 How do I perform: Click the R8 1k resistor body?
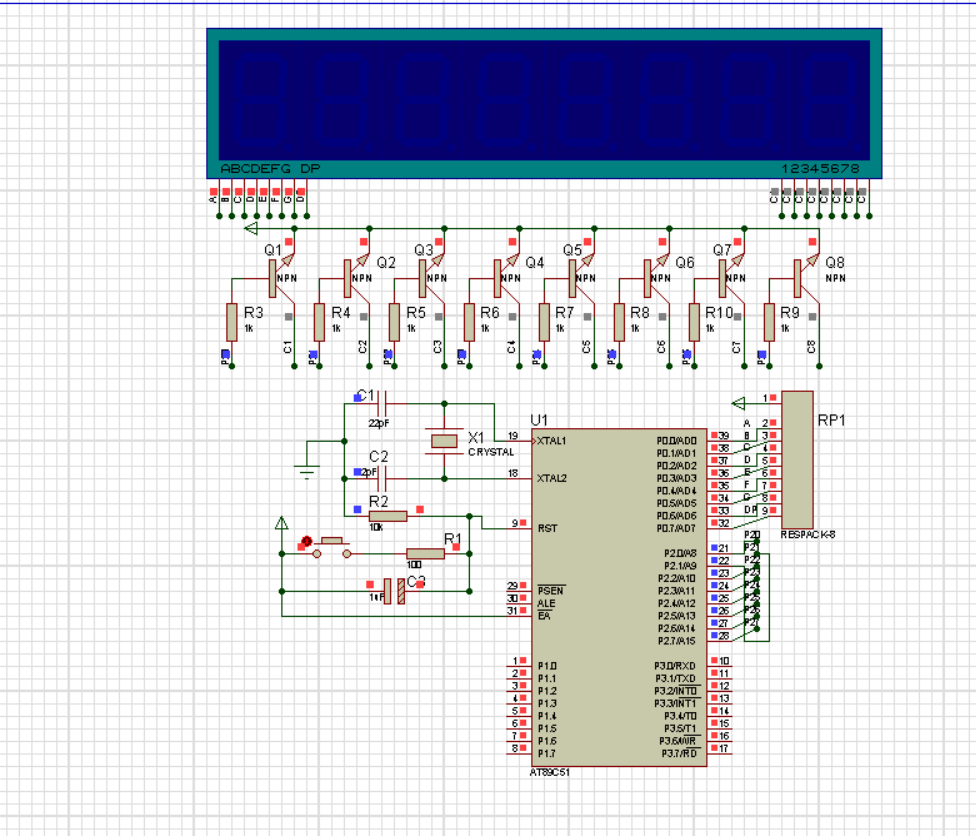619,322
